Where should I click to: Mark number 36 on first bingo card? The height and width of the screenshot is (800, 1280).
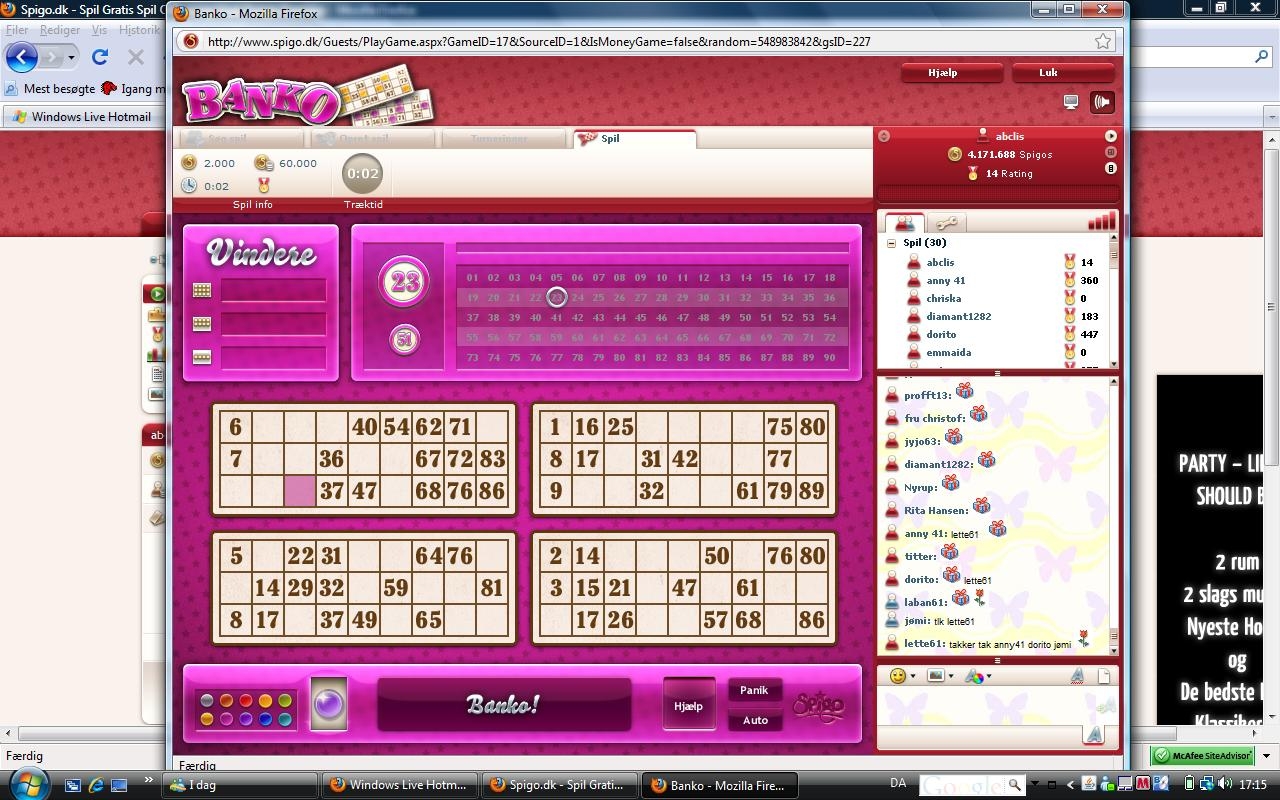[331, 459]
